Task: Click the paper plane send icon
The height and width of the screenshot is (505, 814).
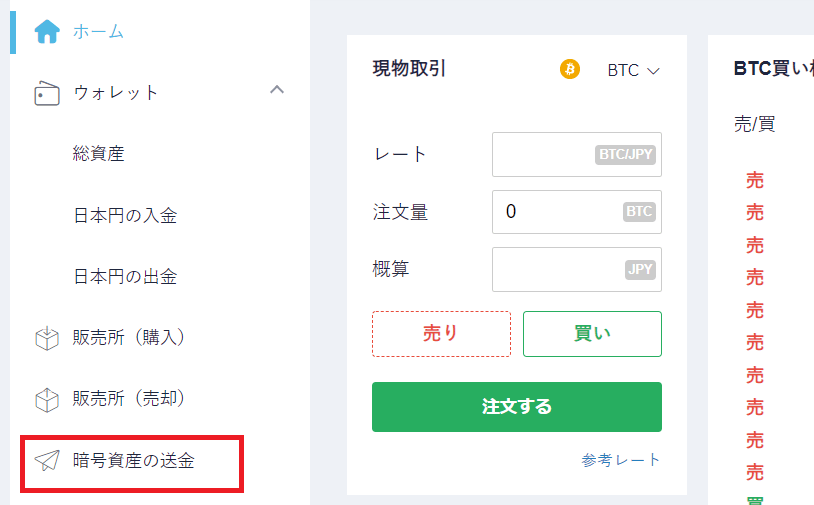Action: tap(47, 460)
